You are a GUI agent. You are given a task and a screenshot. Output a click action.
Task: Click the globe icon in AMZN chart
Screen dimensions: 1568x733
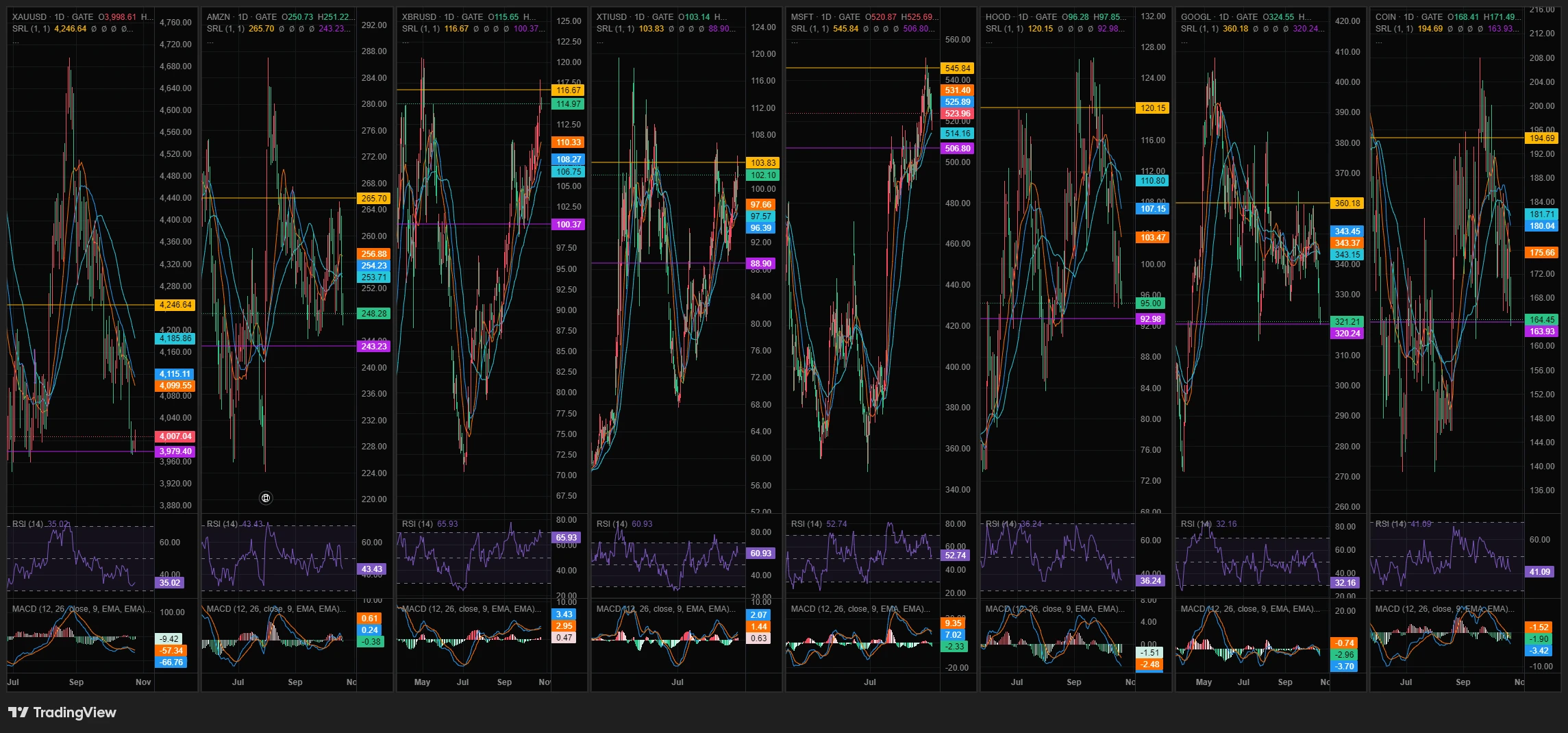point(266,498)
